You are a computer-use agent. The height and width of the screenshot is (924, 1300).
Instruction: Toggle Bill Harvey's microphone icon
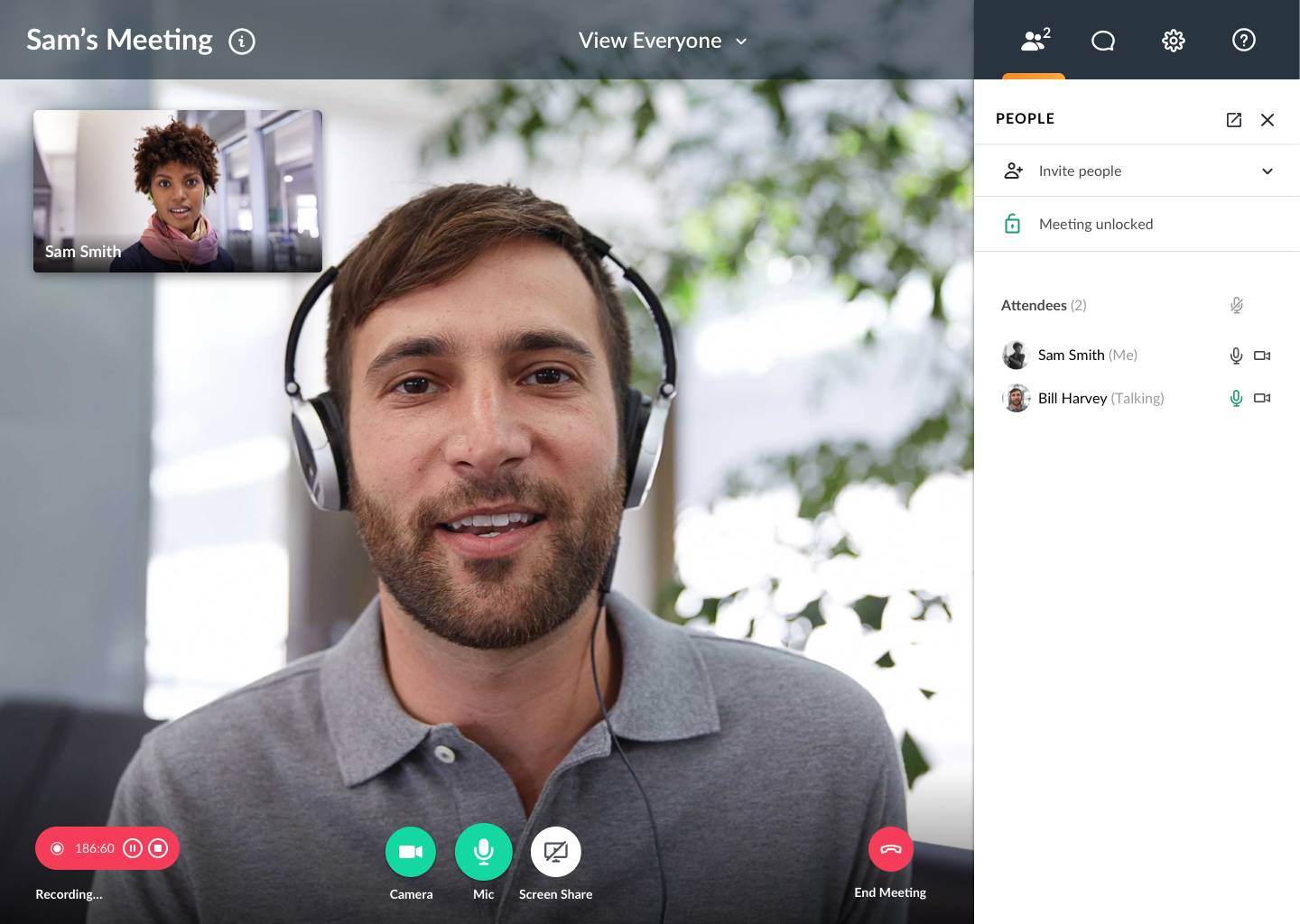coord(1236,398)
